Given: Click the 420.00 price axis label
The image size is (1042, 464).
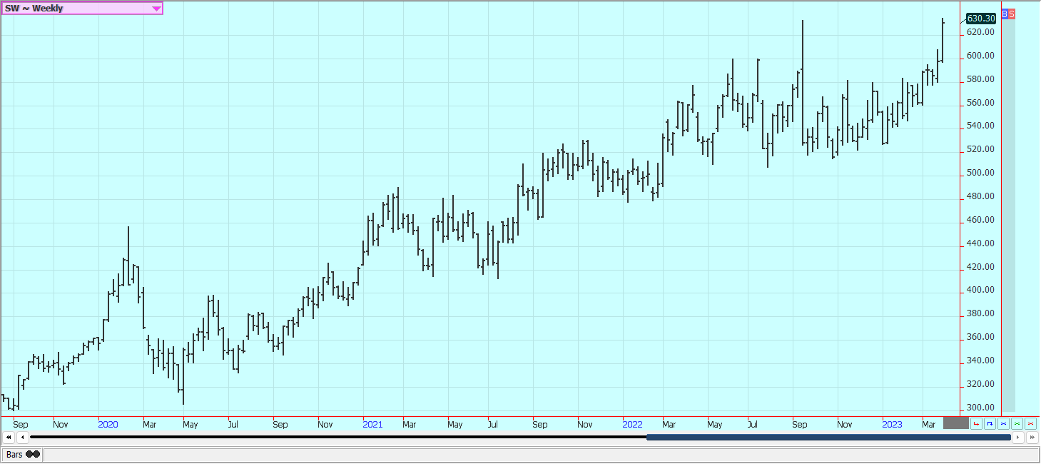Looking at the screenshot, I should [x=980, y=267].
